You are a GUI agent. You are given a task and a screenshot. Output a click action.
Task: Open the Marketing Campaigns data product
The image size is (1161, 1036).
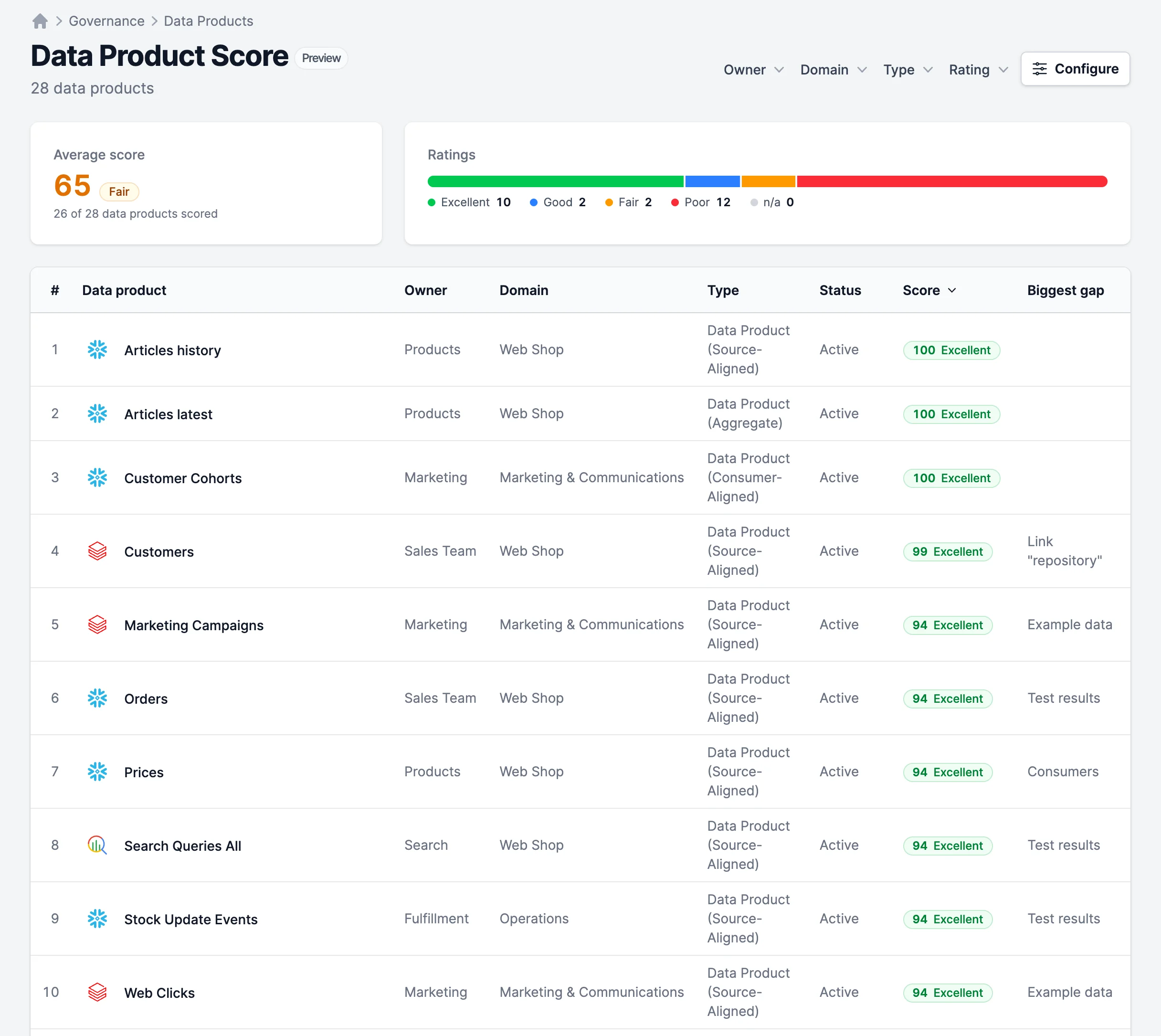coord(193,625)
